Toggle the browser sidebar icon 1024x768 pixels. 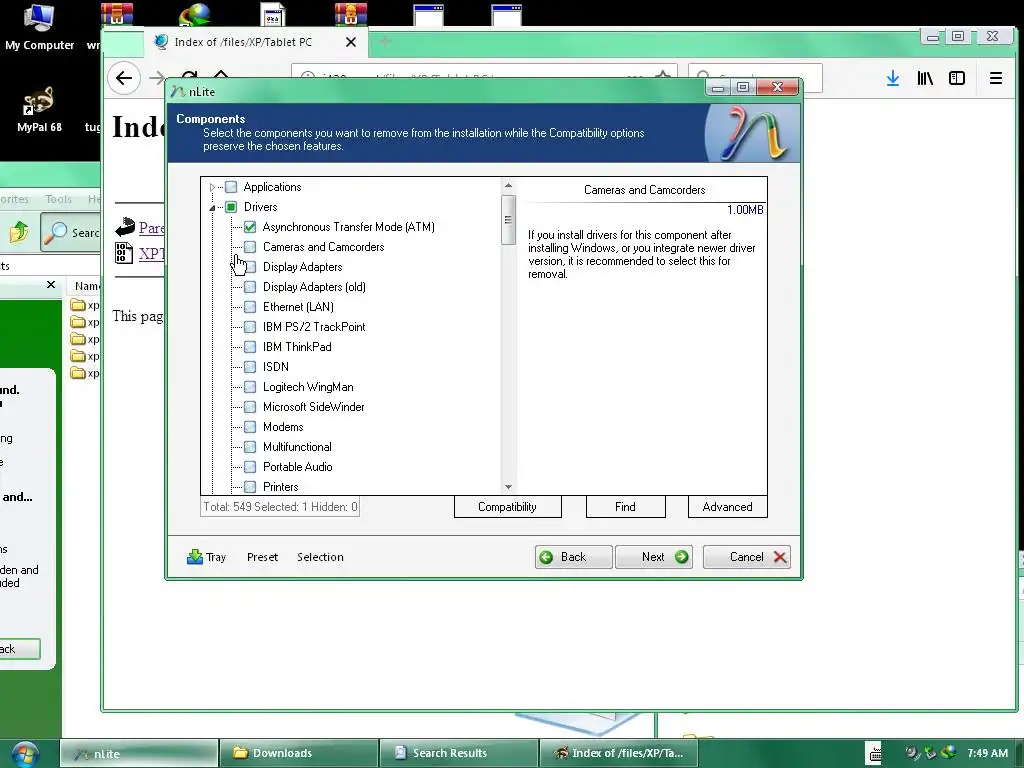(x=957, y=78)
